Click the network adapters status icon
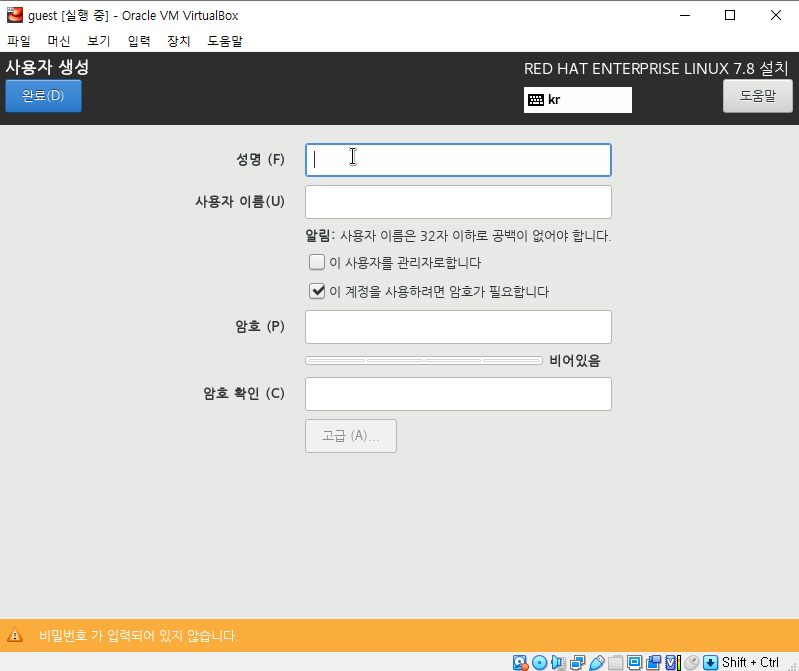799x671 pixels. pyautogui.click(x=577, y=662)
